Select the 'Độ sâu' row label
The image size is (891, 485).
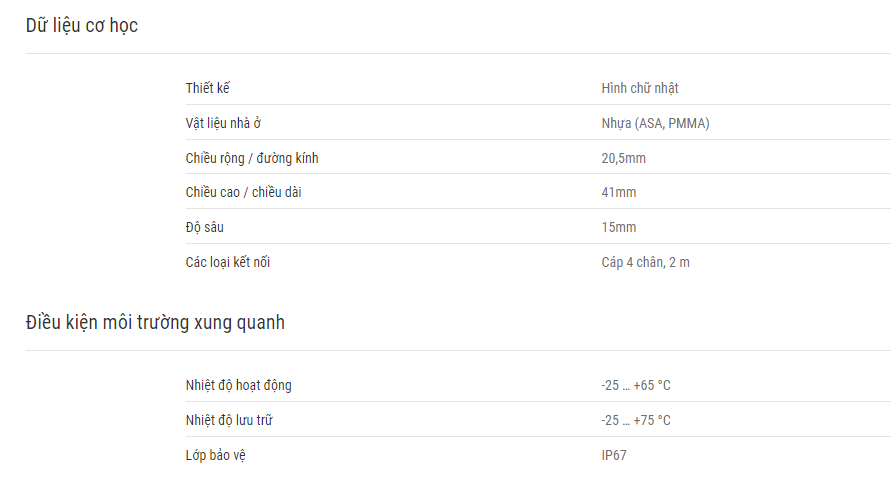pyautogui.click(x=205, y=227)
